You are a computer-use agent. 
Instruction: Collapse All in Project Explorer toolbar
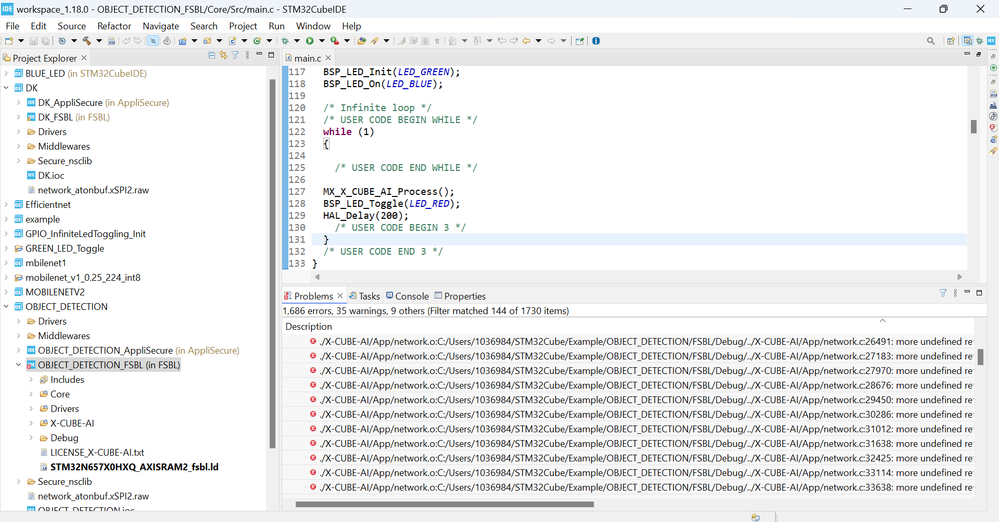tap(210, 56)
